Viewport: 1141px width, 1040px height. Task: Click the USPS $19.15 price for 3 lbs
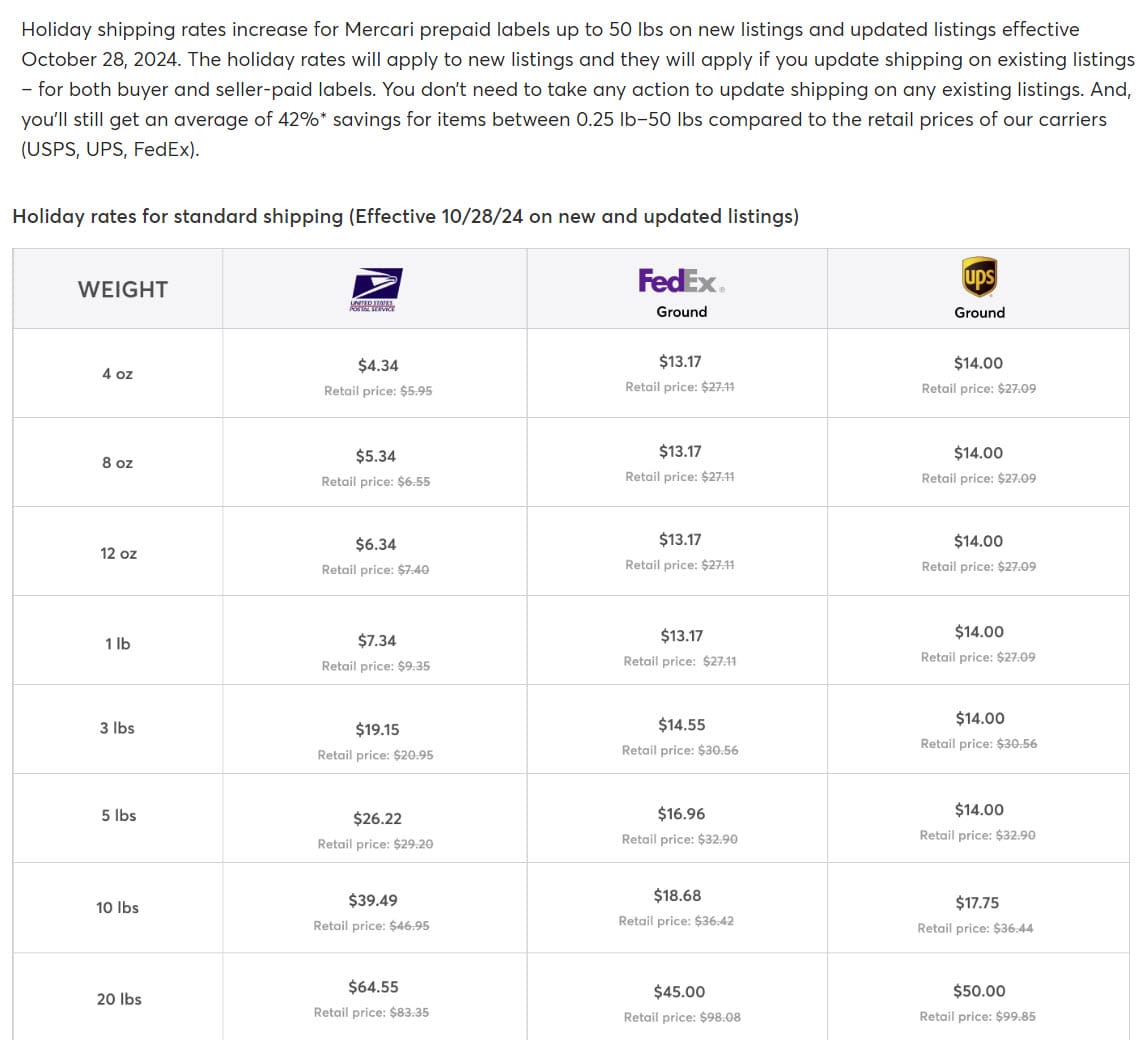[377, 730]
